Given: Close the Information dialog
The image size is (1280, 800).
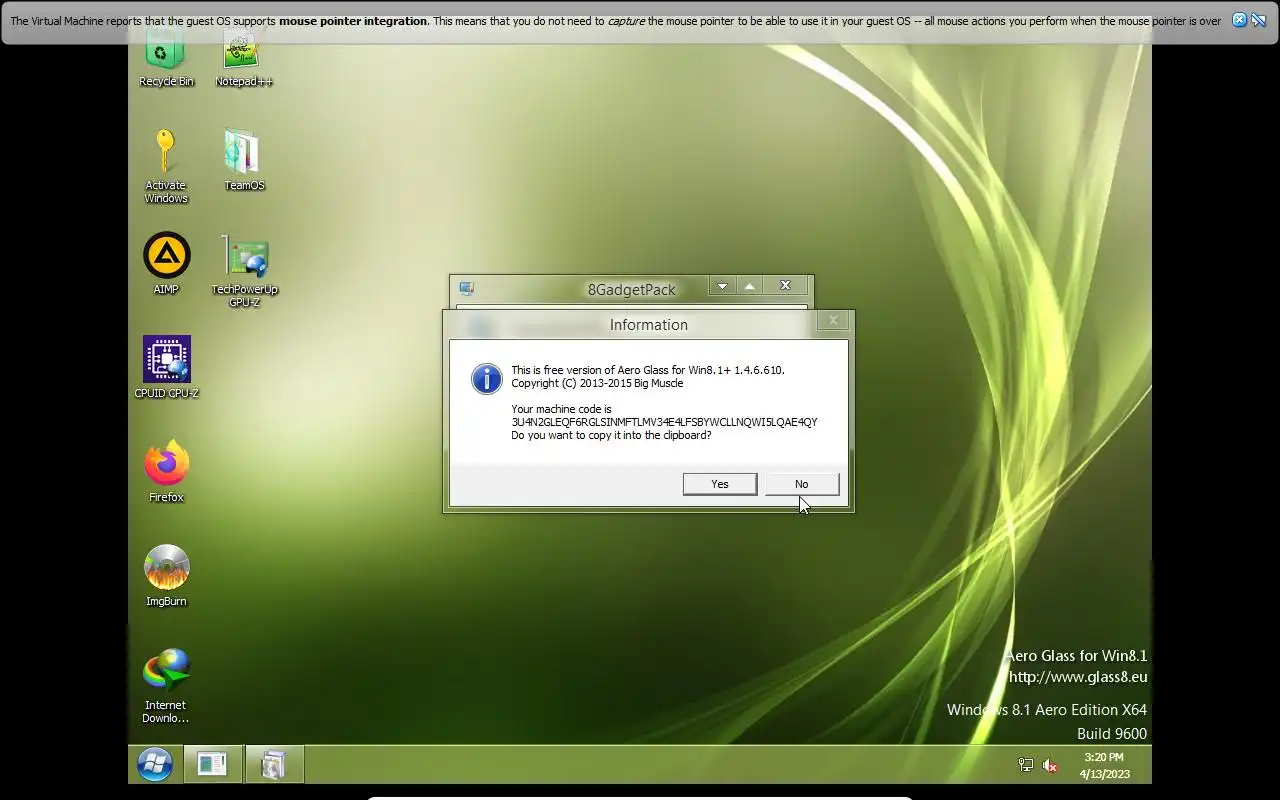Looking at the screenshot, I should pyautogui.click(x=833, y=320).
